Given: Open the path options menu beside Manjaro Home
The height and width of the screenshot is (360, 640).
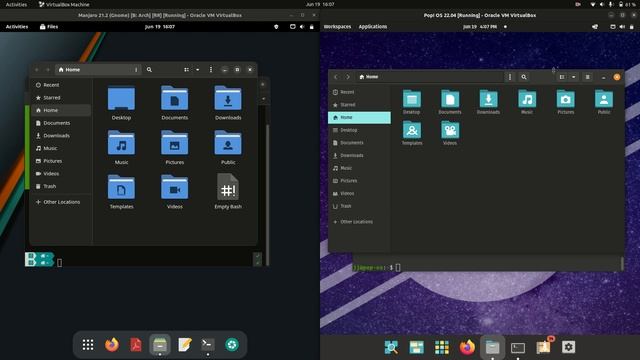Looking at the screenshot, I should point(136,70).
